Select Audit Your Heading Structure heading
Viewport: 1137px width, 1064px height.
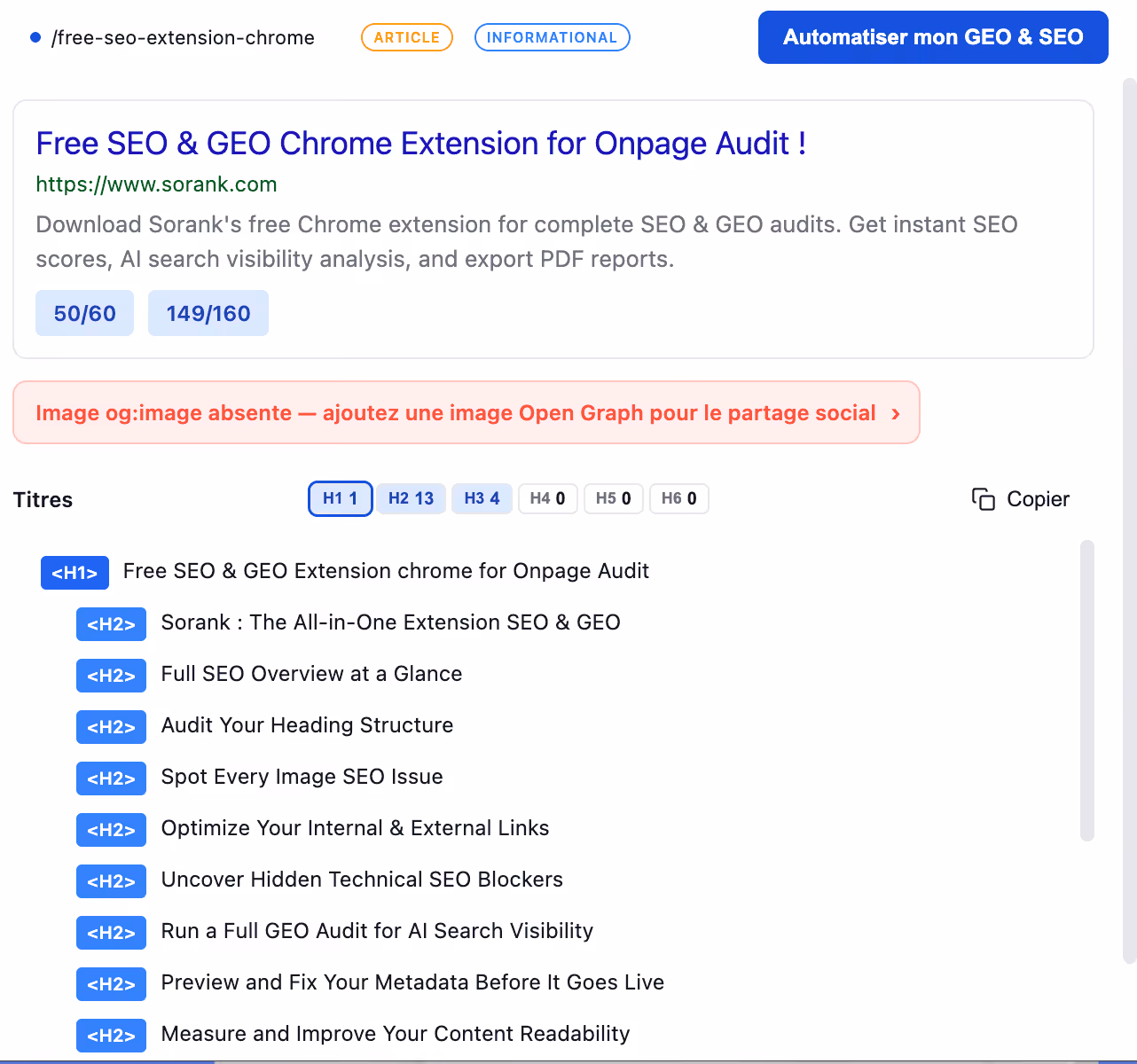pos(307,725)
